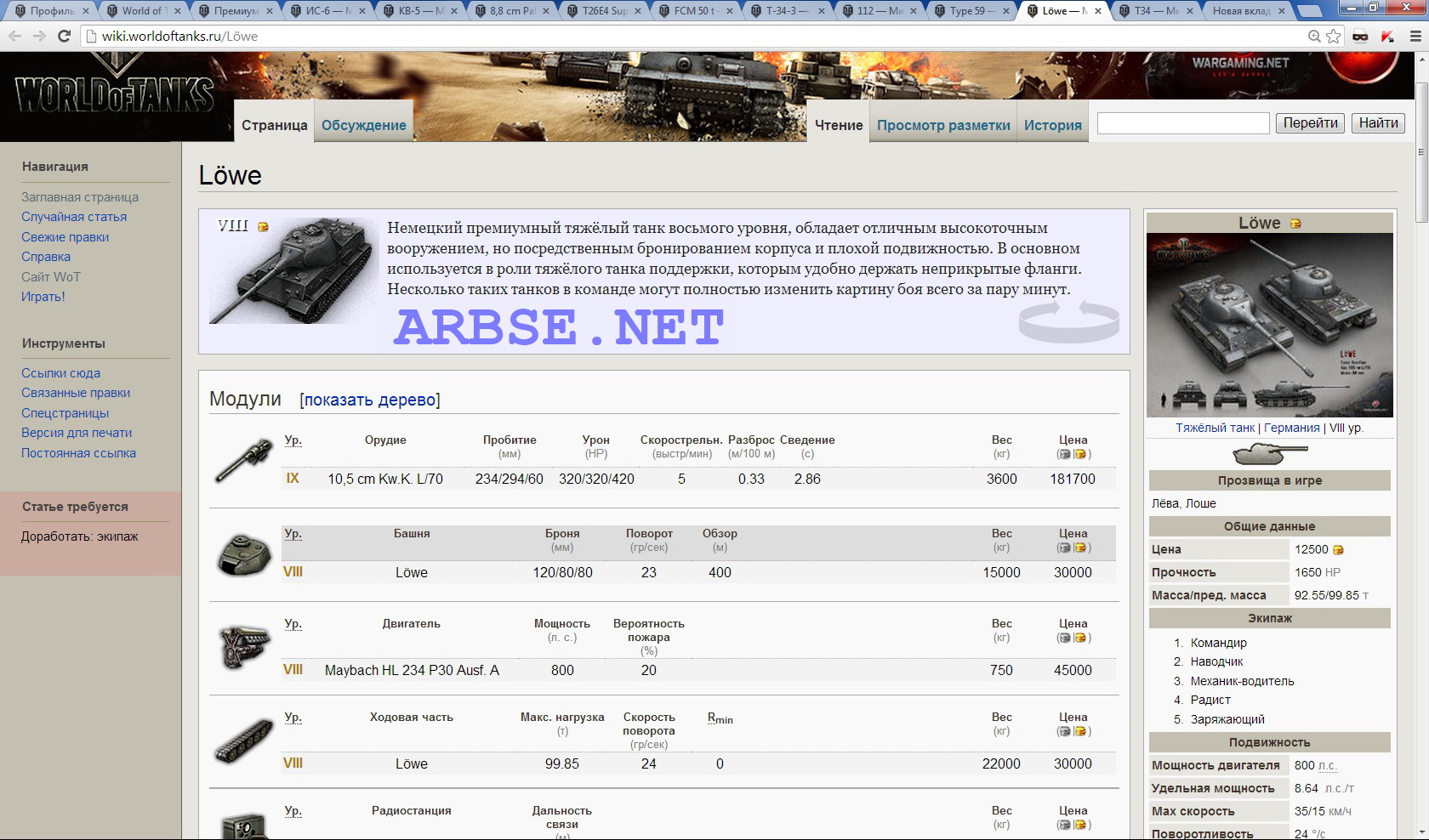Open the Ссылки сюда tools link
Viewport: 1429px width, 840px height.
coord(60,373)
